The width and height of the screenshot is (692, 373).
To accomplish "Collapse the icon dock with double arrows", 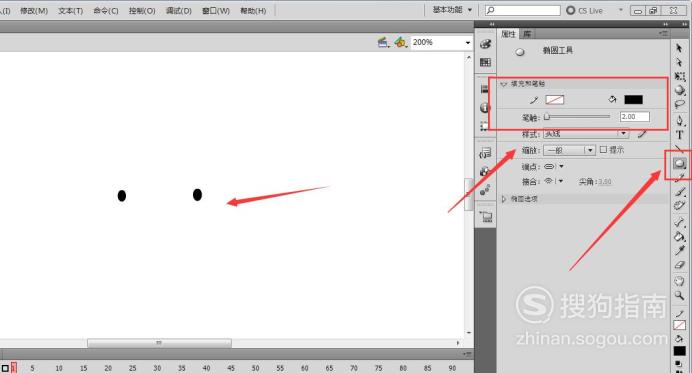I will pos(492,24).
